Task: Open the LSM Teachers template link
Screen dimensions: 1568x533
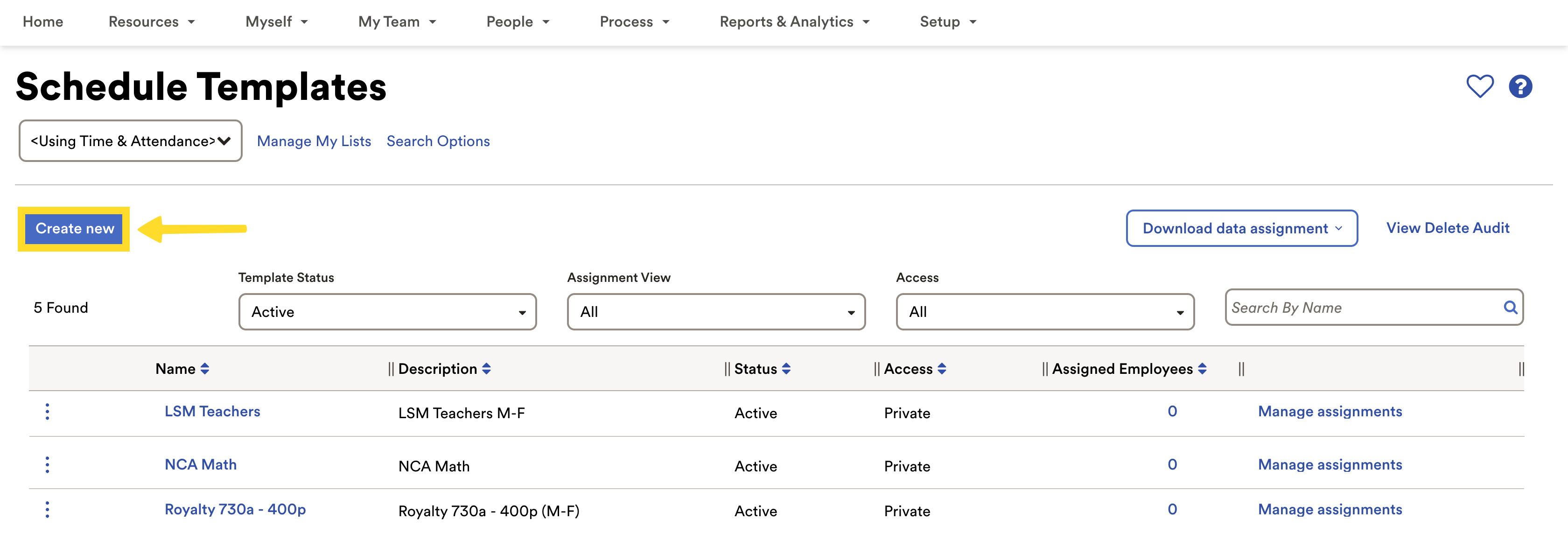Action: click(212, 411)
